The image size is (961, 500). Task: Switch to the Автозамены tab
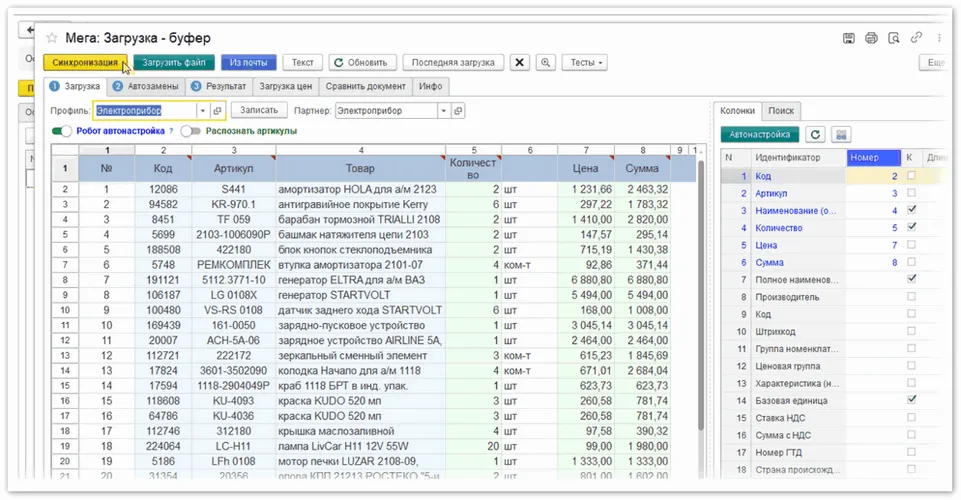[145, 87]
